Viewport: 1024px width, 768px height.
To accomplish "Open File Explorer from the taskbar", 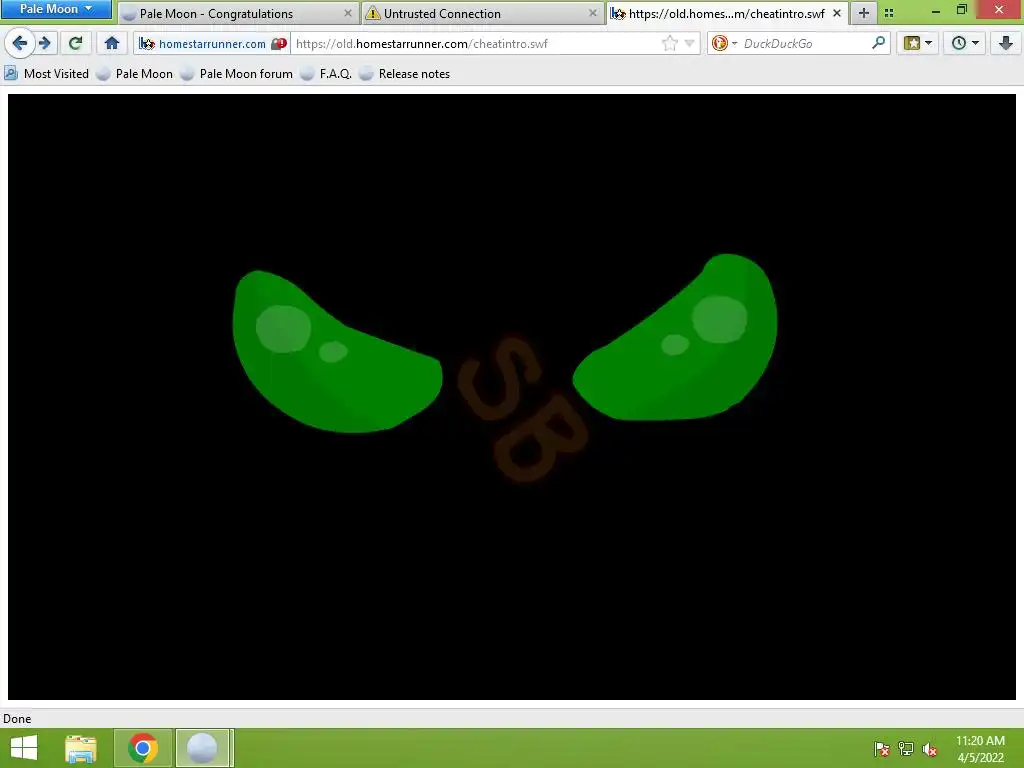I will 81,748.
